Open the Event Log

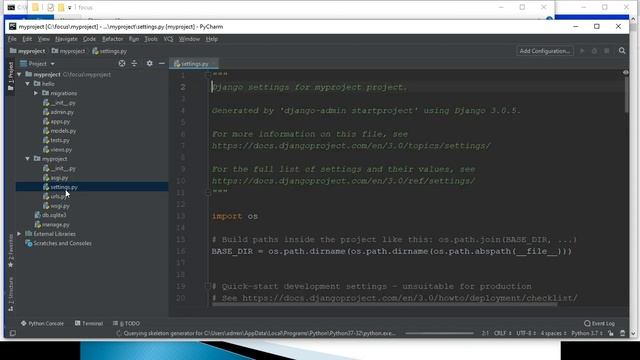[x=599, y=323]
